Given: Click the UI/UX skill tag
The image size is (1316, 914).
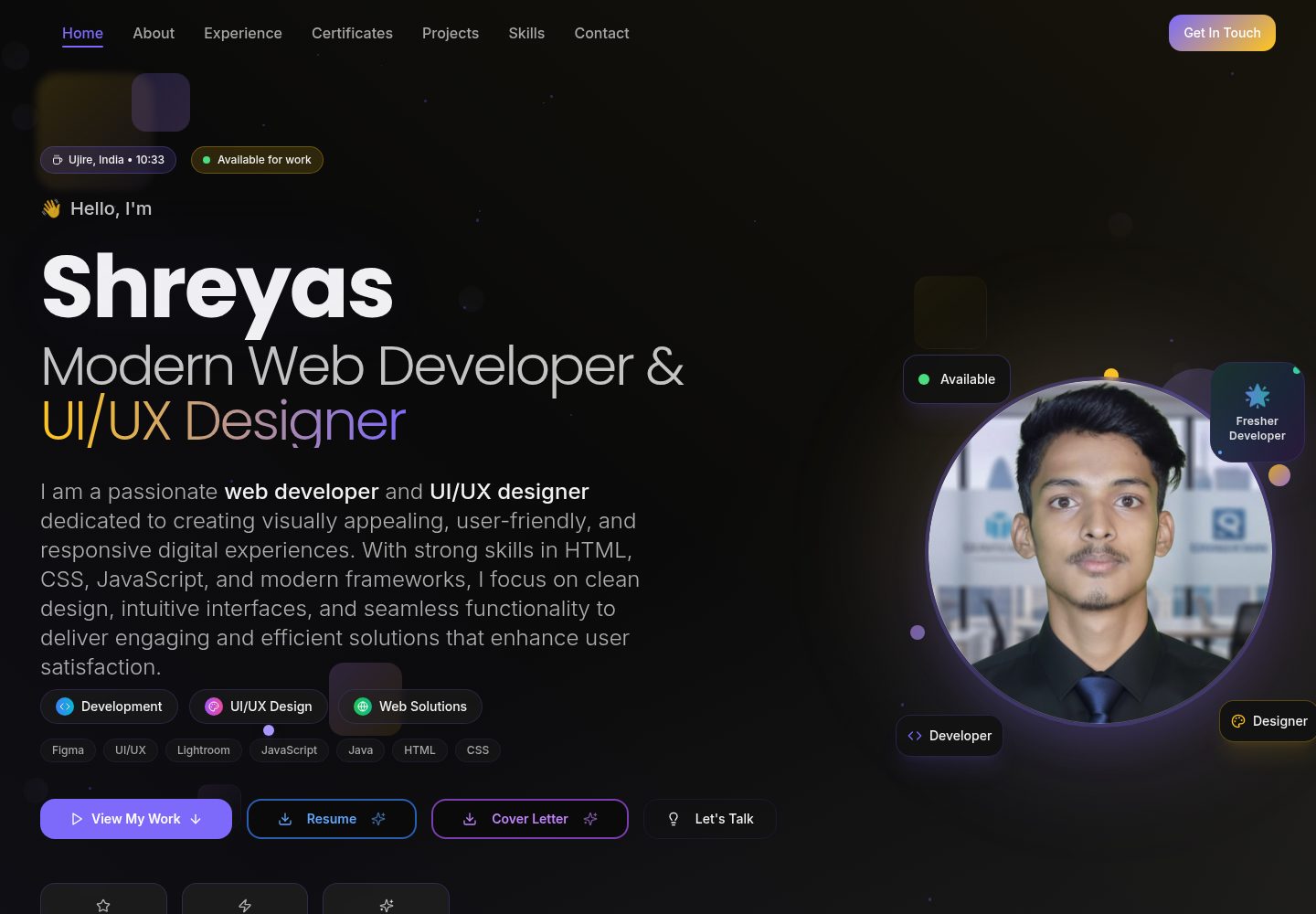Looking at the screenshot, I should pyautogui.click(x=131, y=750).
